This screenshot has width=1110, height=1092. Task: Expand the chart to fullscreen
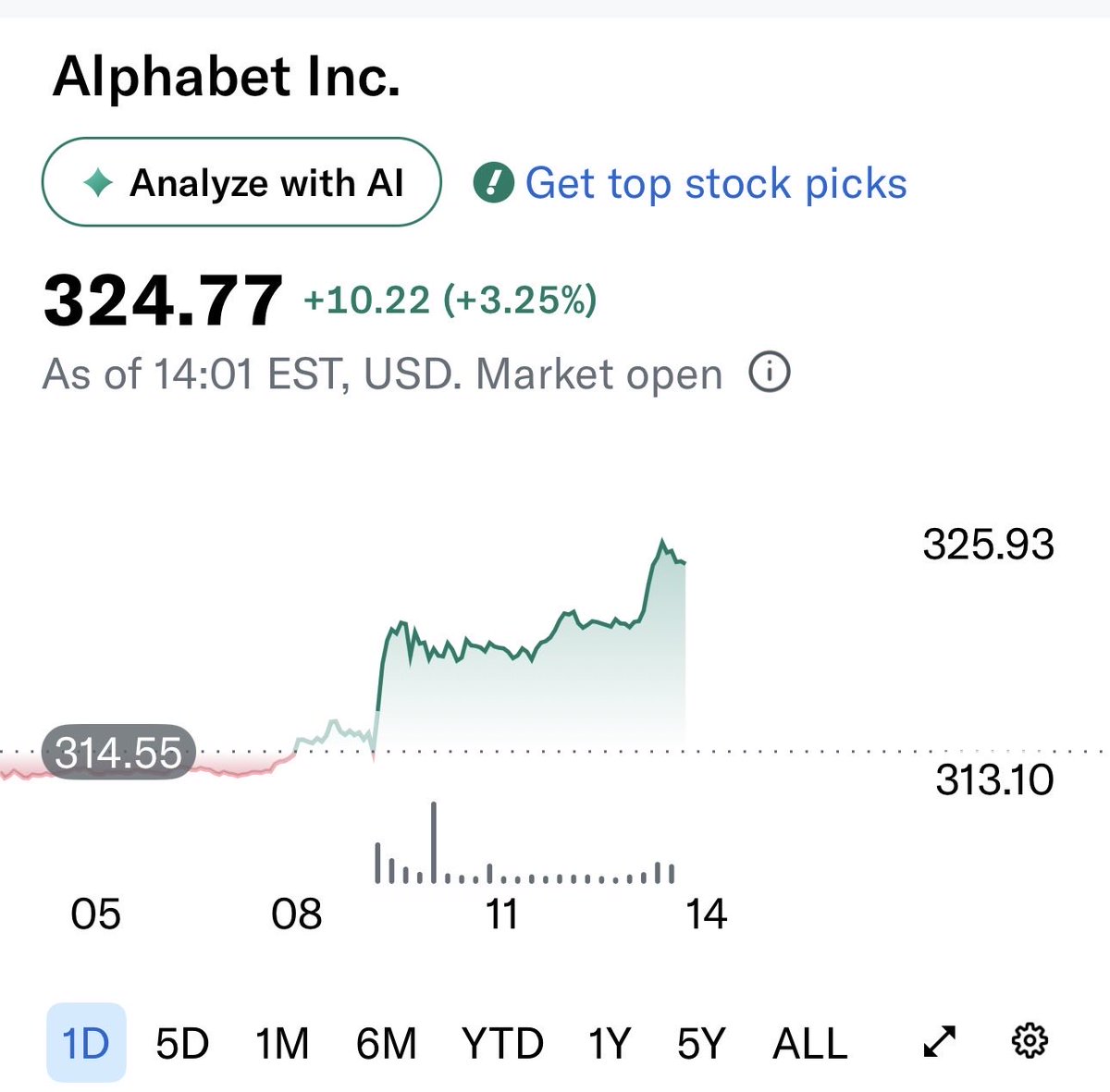(940, 1042)
